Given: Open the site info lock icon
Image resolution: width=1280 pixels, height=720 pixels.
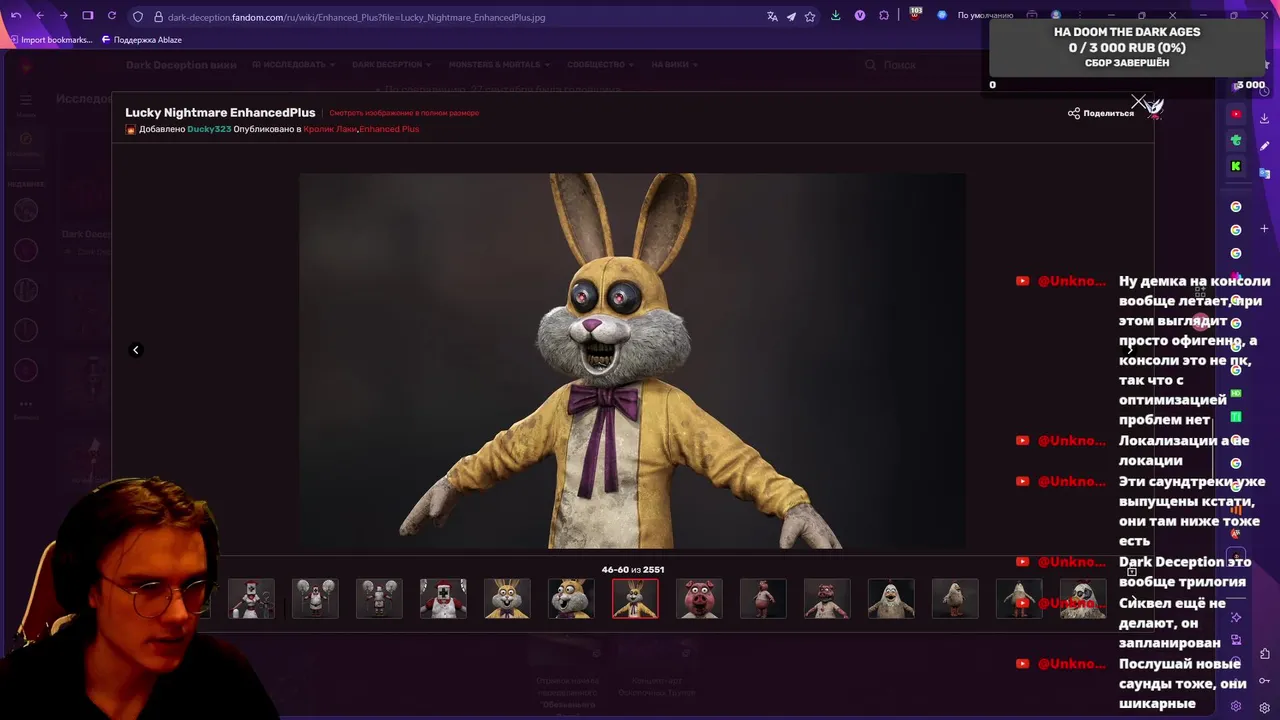Looking at the screenshot, I should coord(157,17).
